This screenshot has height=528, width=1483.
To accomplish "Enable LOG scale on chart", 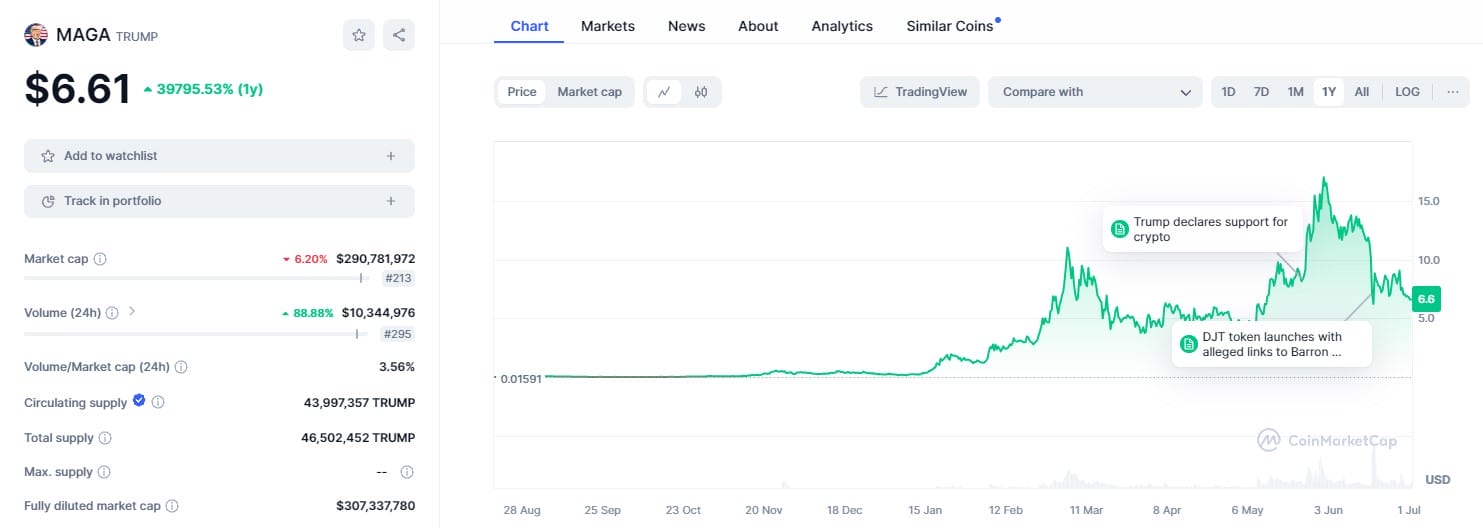I will (1407, 92).
